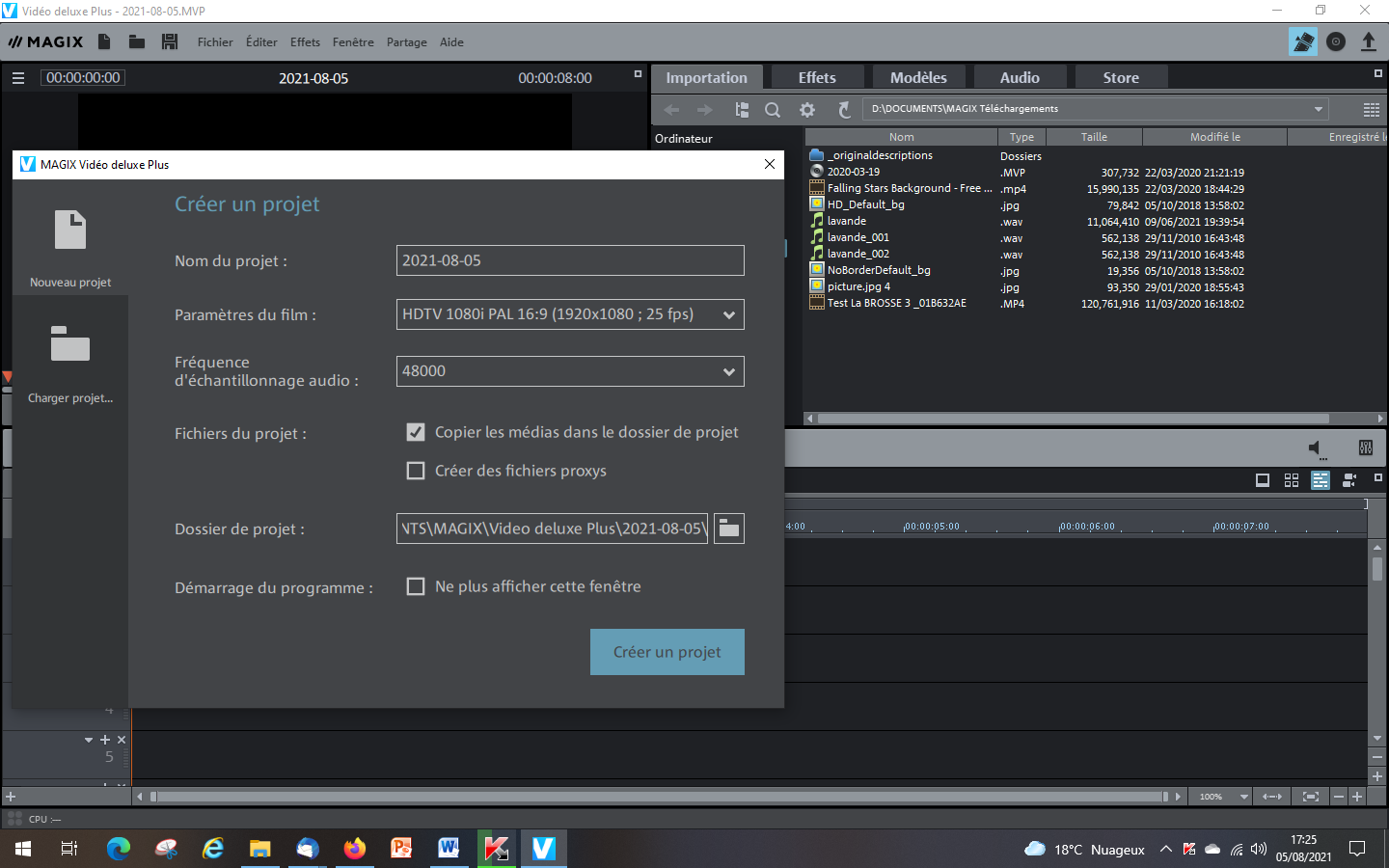Click the hamburger menu above preview monitor

(x=18, y=78)
